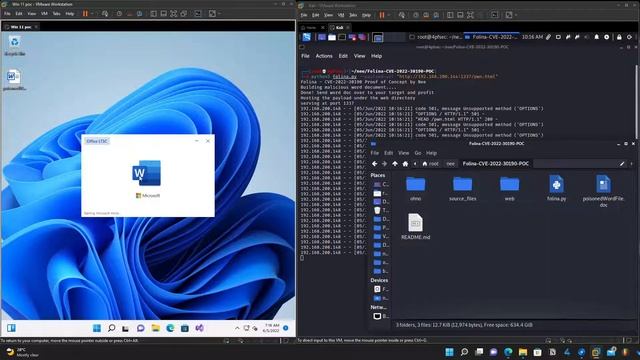Go back in the file manager

(374, 164)
